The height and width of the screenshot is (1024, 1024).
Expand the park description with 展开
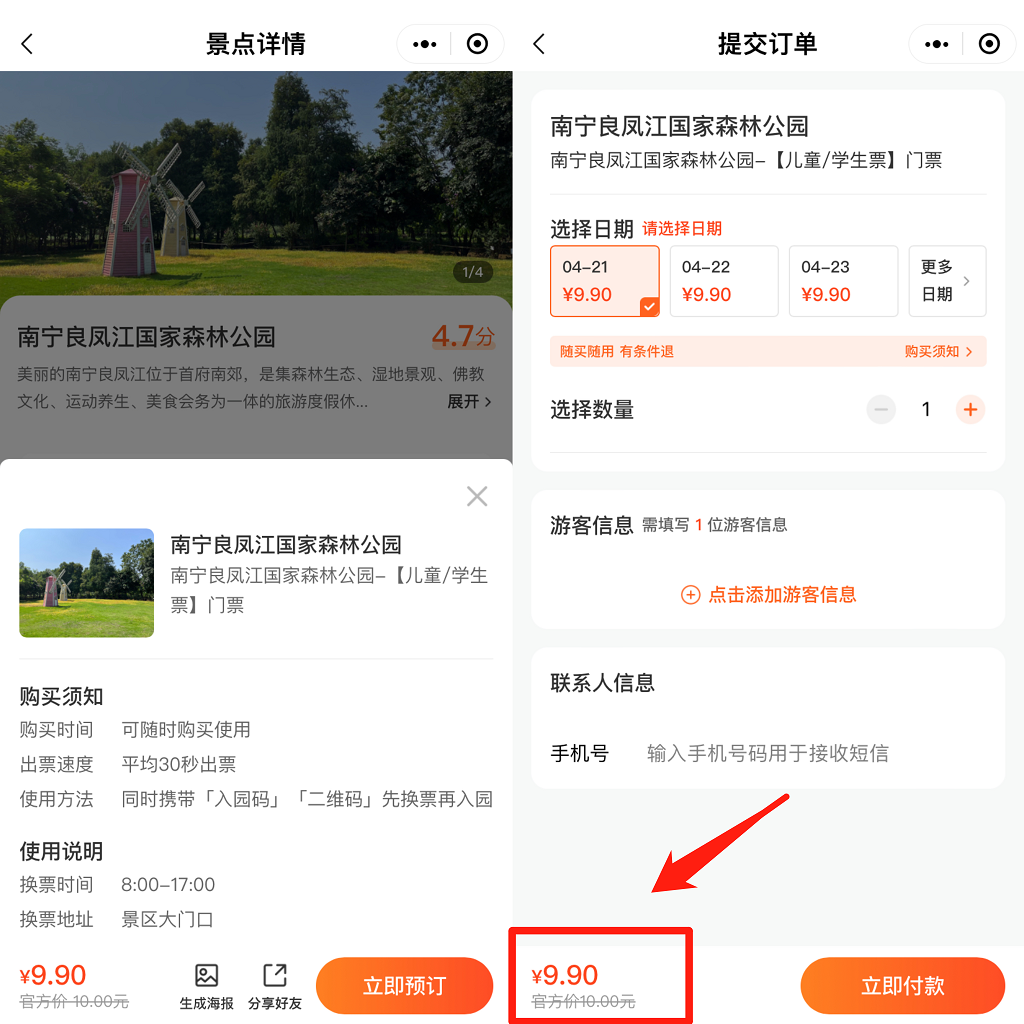[x=469, y=402]
